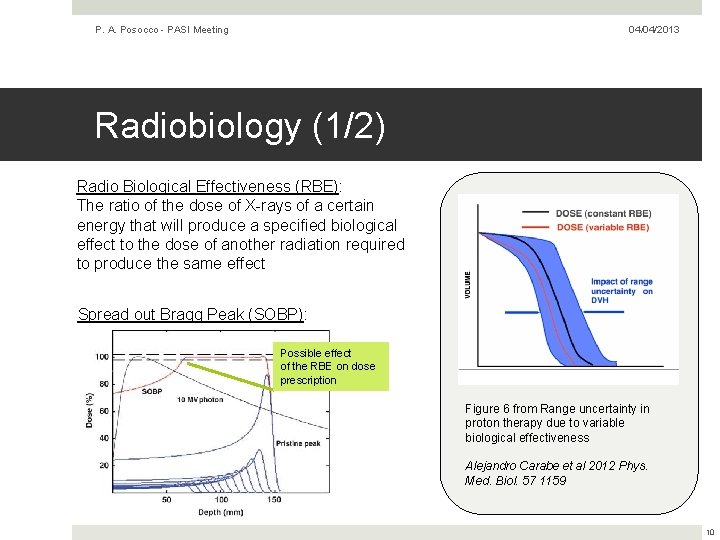Click 'Impact of range uncertainty on DVH' label
The width and height of the screenshot is (720, 540).
622,291
